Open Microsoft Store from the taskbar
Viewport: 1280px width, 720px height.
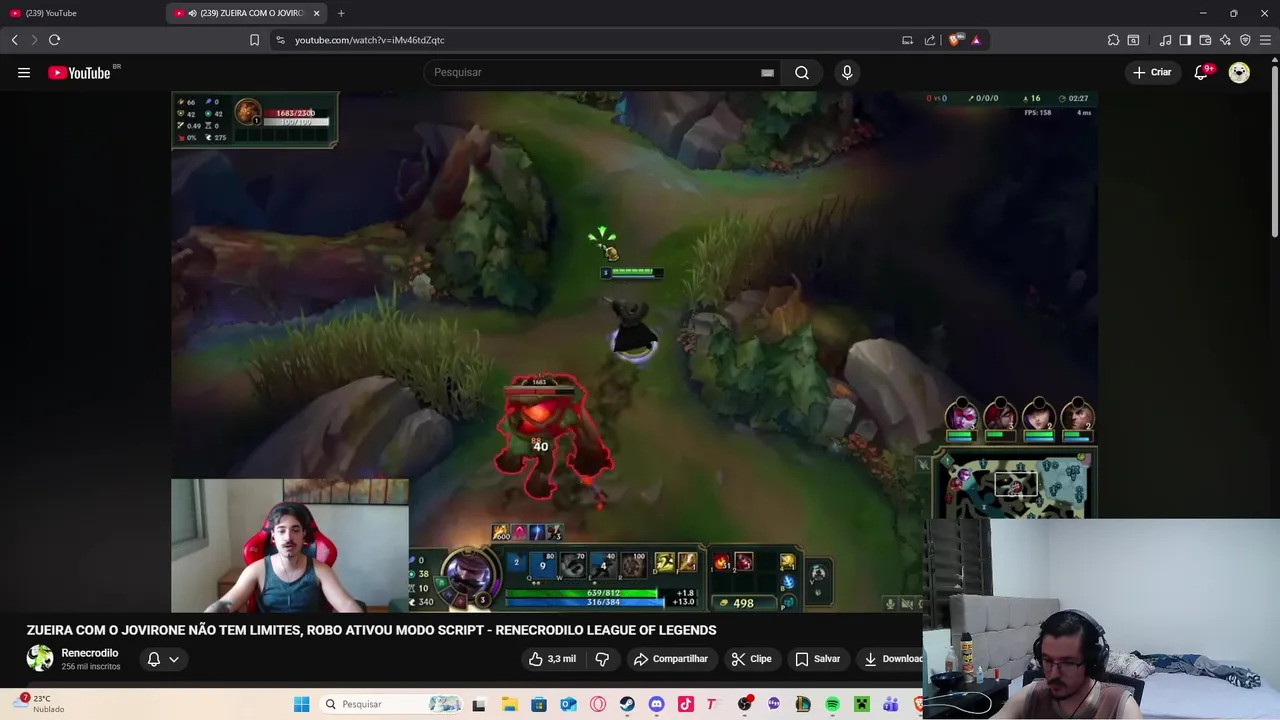[539, 704]
